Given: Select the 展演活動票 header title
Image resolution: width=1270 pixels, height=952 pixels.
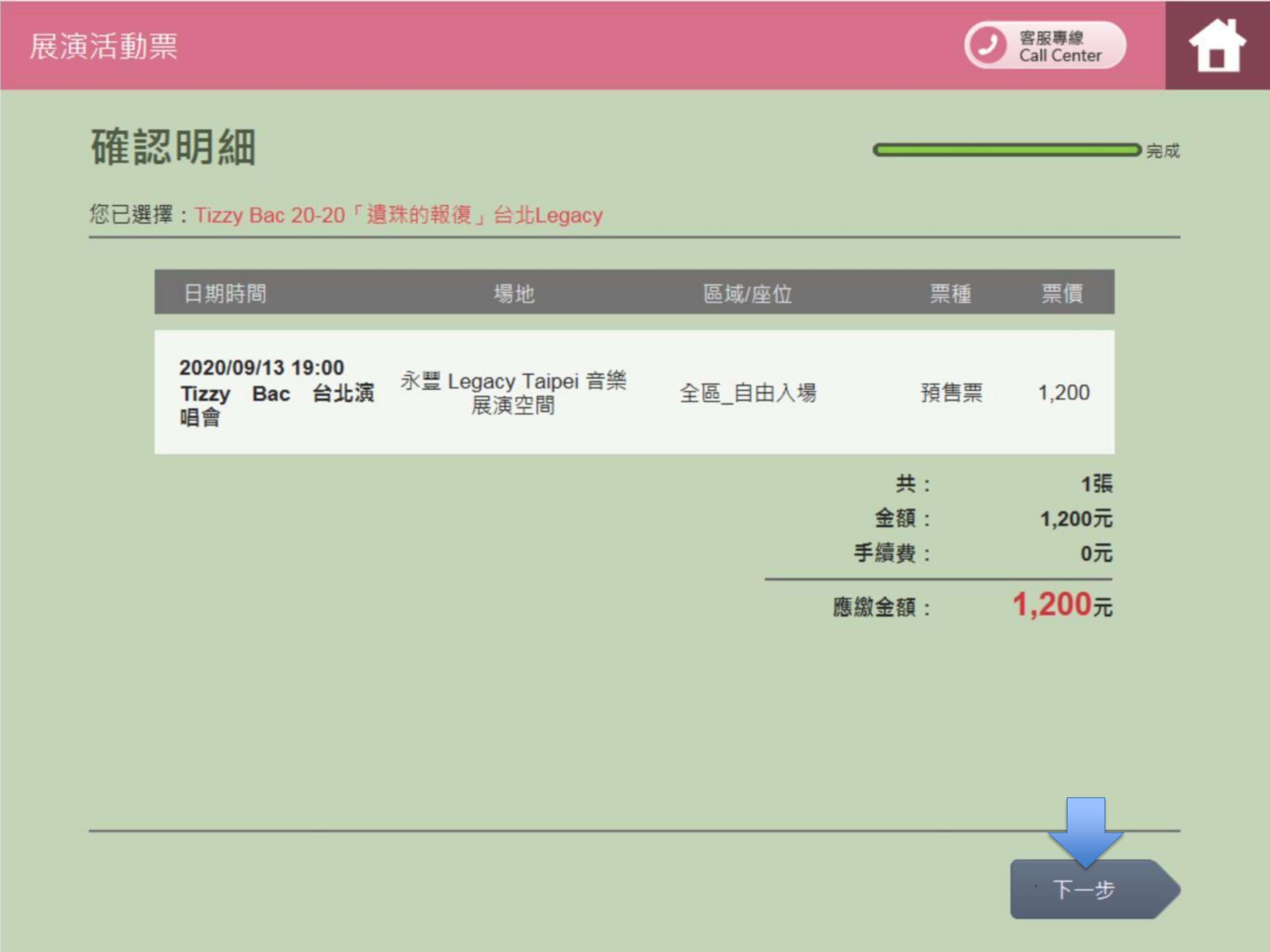Looking at the screenshot, I should click(103, 46).
